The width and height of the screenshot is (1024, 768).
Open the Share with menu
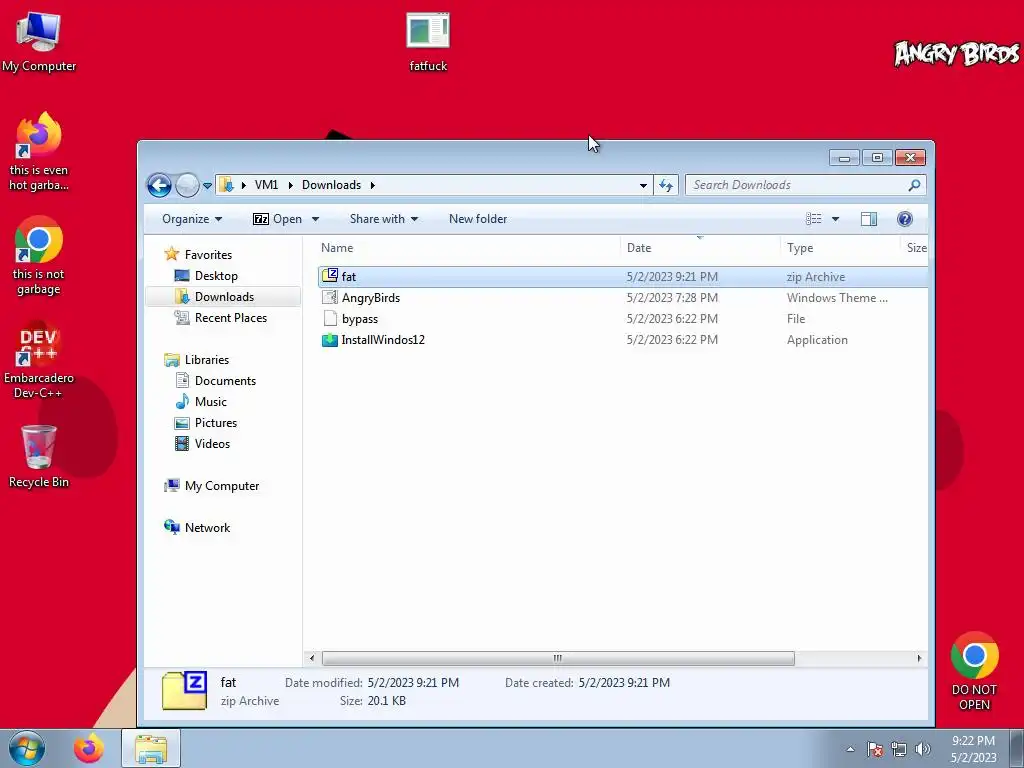[x=384, y=219]
